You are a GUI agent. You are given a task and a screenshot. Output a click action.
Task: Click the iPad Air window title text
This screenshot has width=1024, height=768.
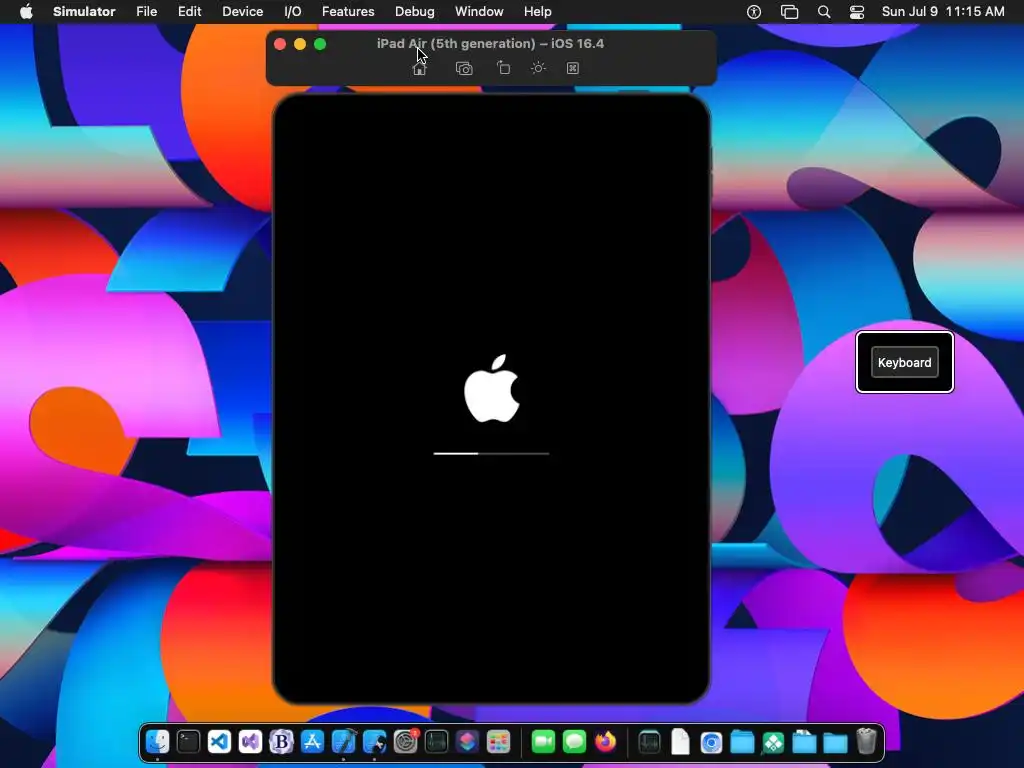click(490, 44)
